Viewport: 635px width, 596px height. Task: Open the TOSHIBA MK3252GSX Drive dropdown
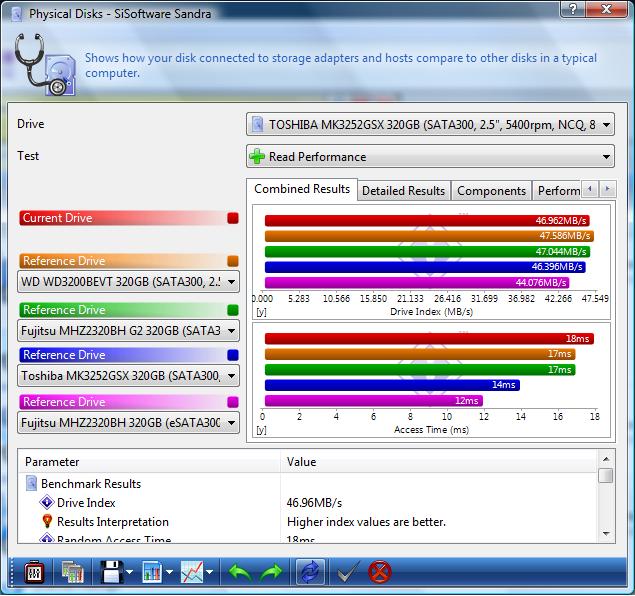click(x=430, y=124)
